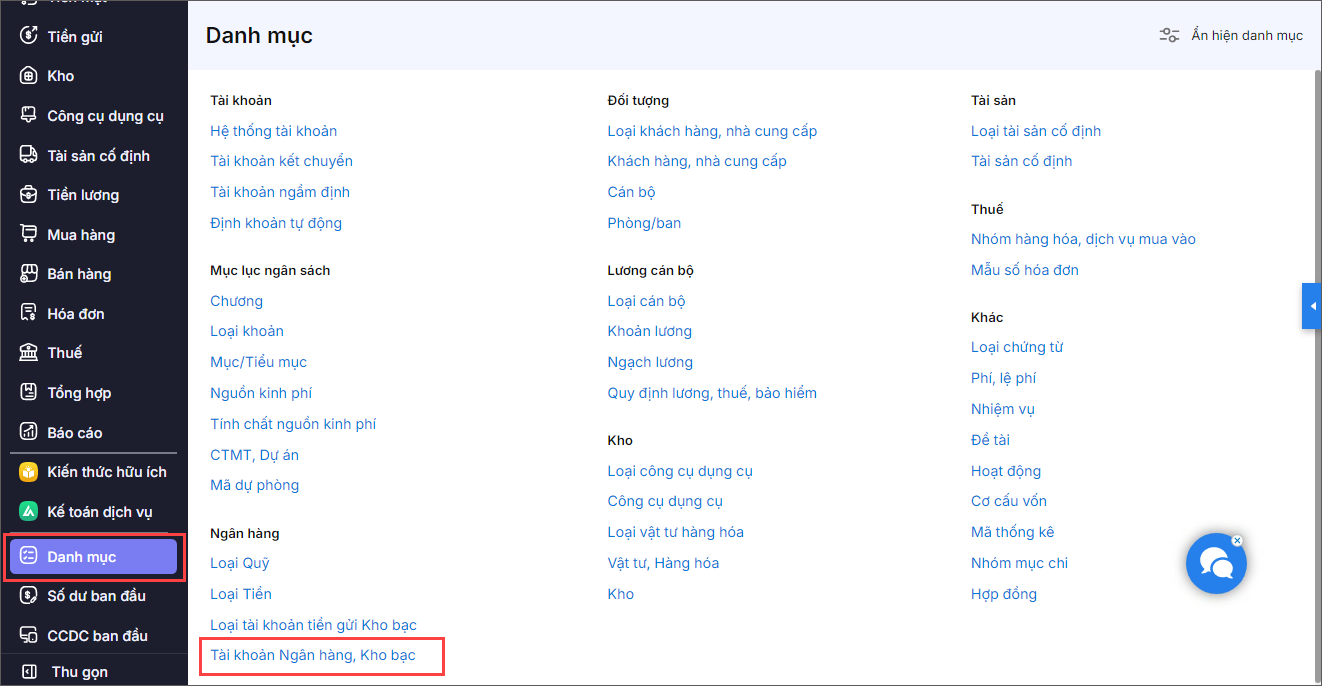
Task: Open the Chương link
Action: 236,301
